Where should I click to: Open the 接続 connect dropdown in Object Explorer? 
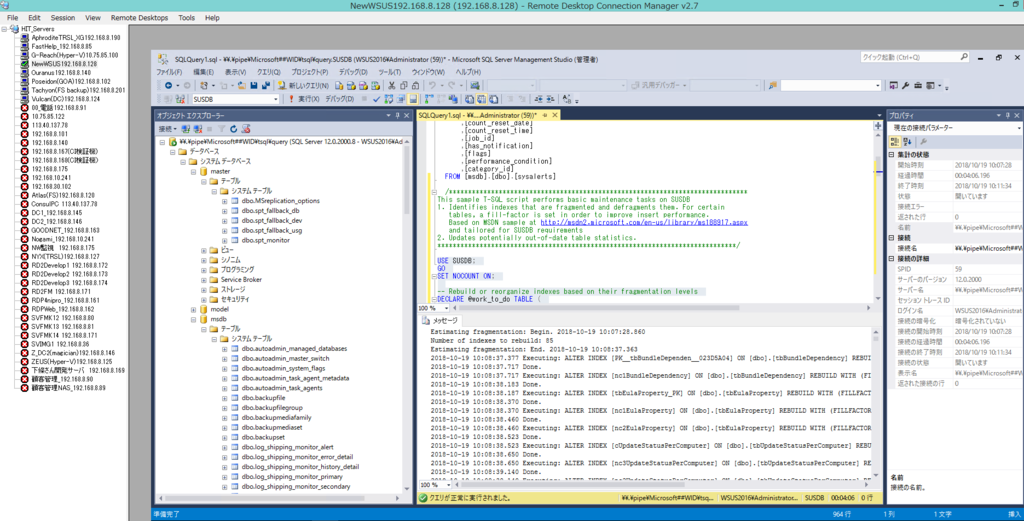click(x=168, y=129)
